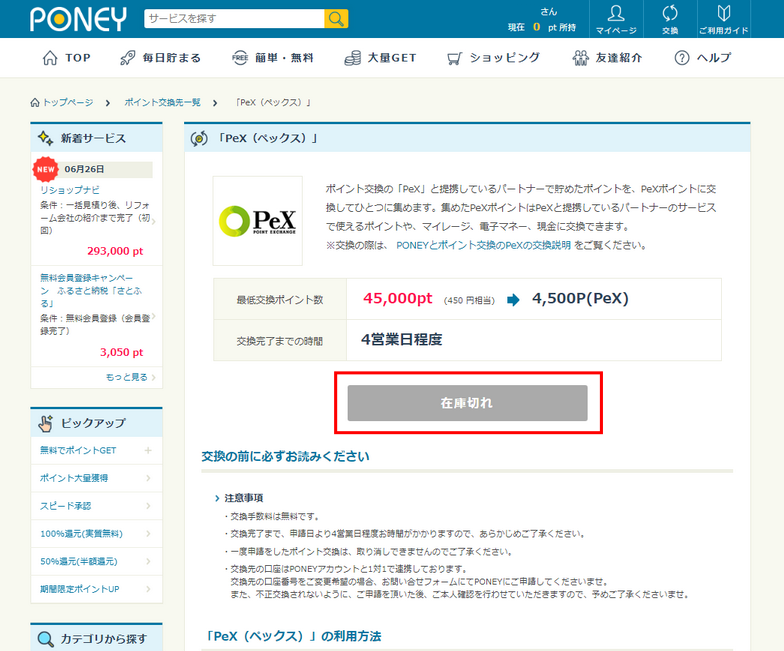Click the 現在 0 pt 所持 balance
The height and width of the screenshot is (651, 784).
[542, 27]
